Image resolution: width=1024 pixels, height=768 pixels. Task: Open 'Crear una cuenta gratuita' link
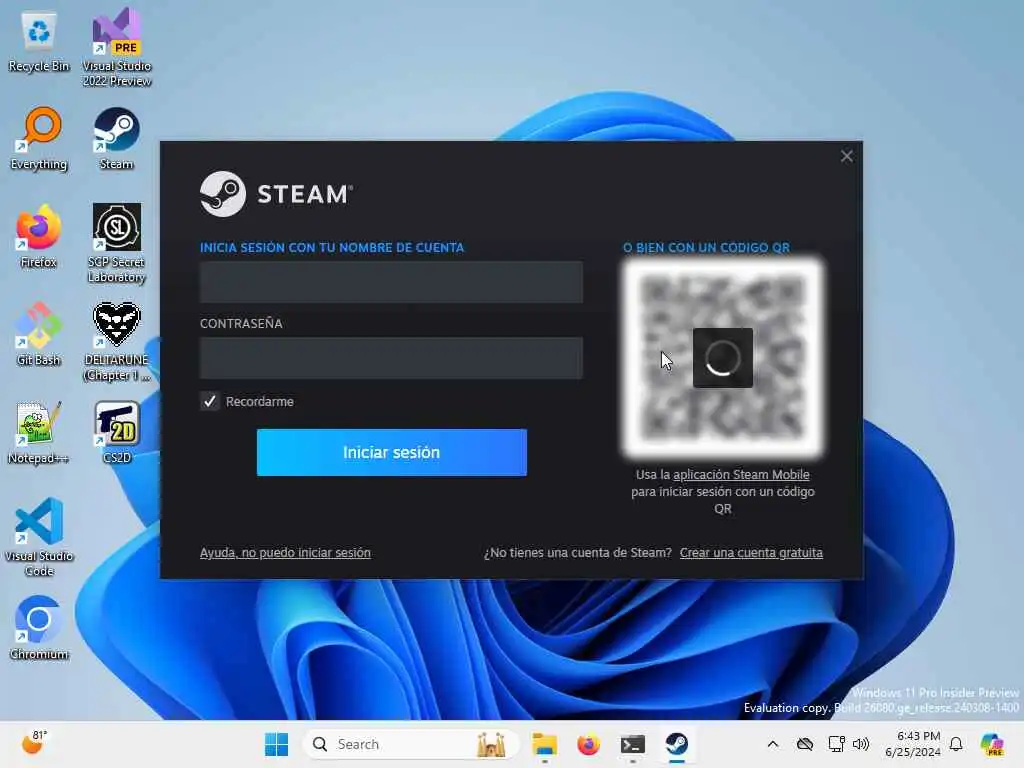coord(751,552)
